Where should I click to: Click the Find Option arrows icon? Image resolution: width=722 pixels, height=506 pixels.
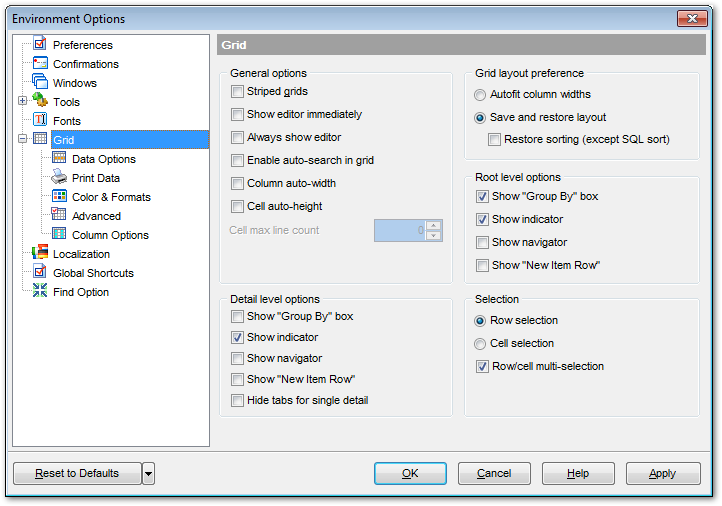40,291
